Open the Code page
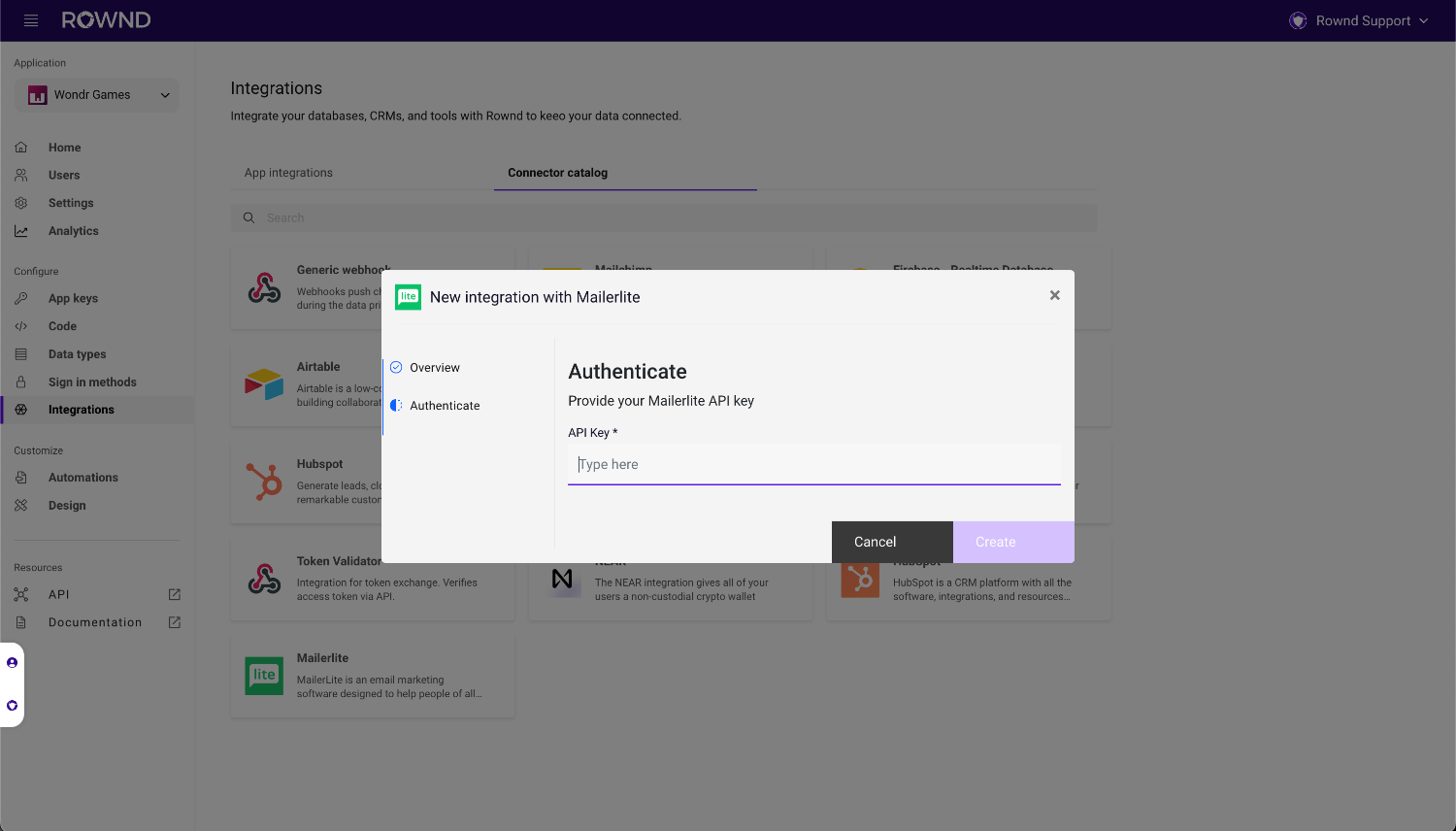 click(x=62, y=326)
